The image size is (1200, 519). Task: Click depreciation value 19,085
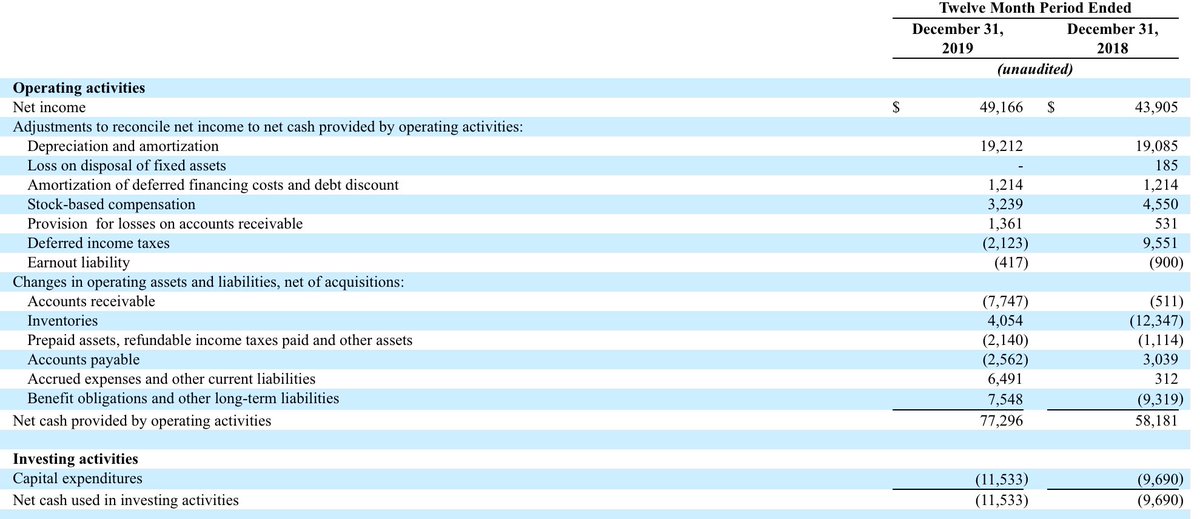coord(1158,146)
